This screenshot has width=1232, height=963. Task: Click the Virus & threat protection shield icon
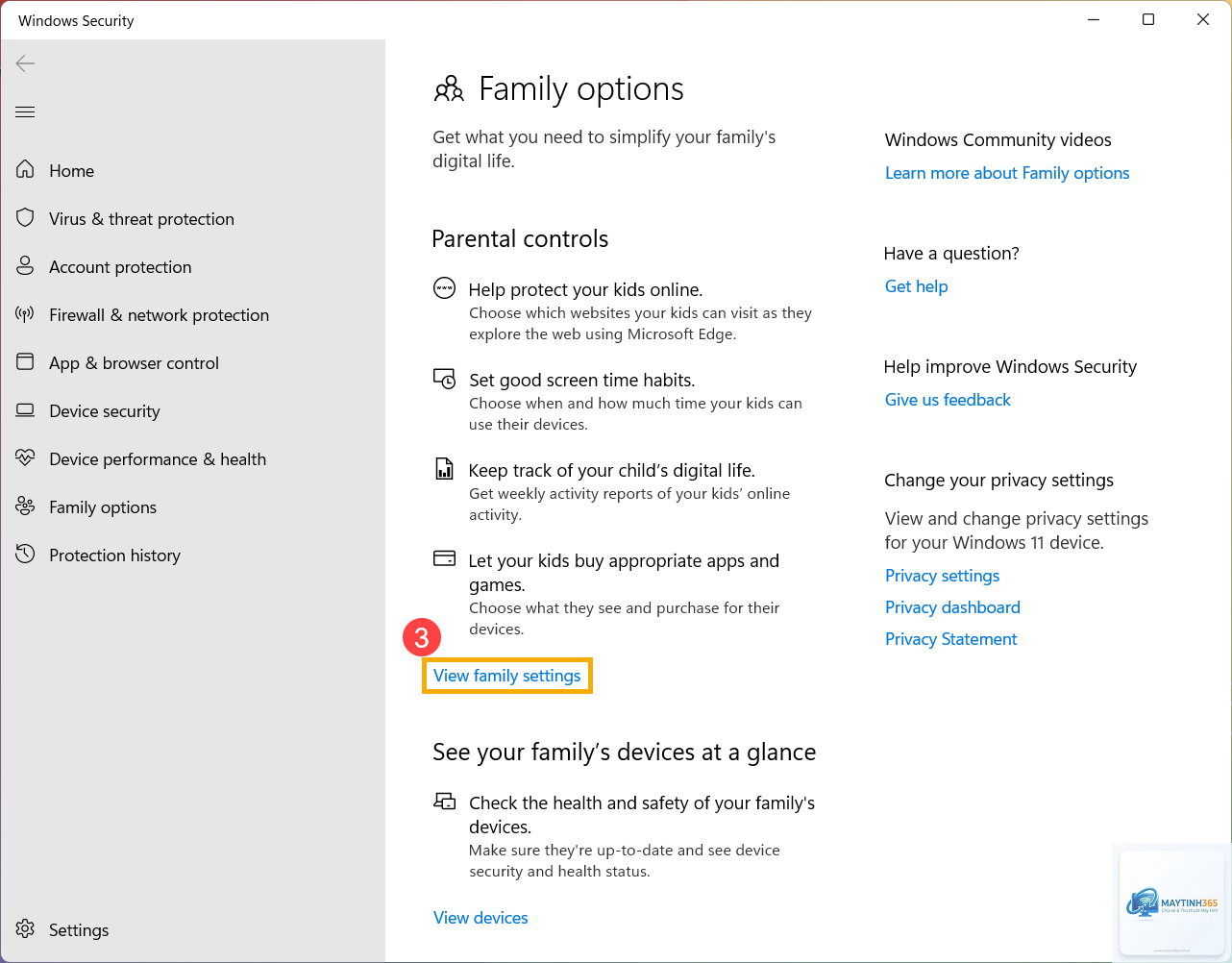click(x=25, y=218)
